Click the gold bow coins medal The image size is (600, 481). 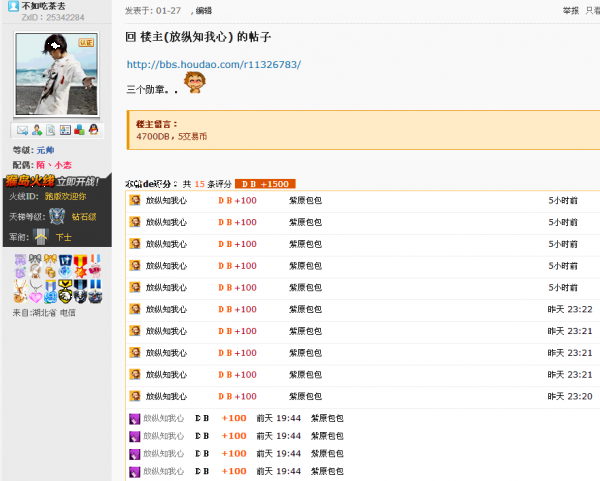point(50,266)
